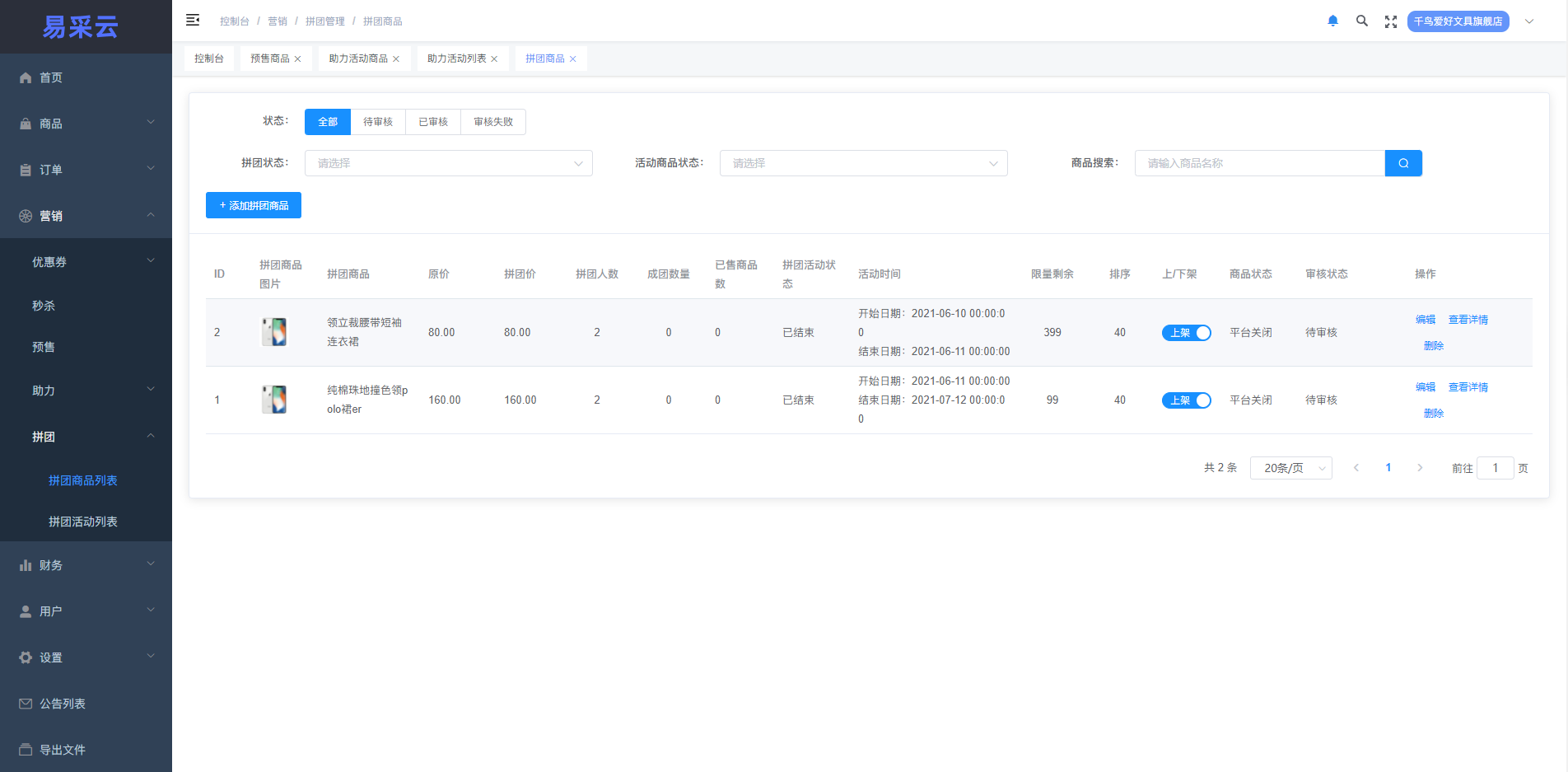Open the 财务 section in sidebar
This screenshot has width=1568, height=772.
coord(49,564)
